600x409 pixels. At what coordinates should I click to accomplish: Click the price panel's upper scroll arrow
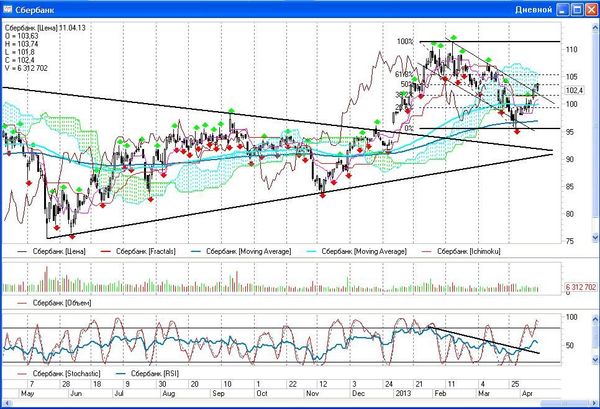pos(595,27)
